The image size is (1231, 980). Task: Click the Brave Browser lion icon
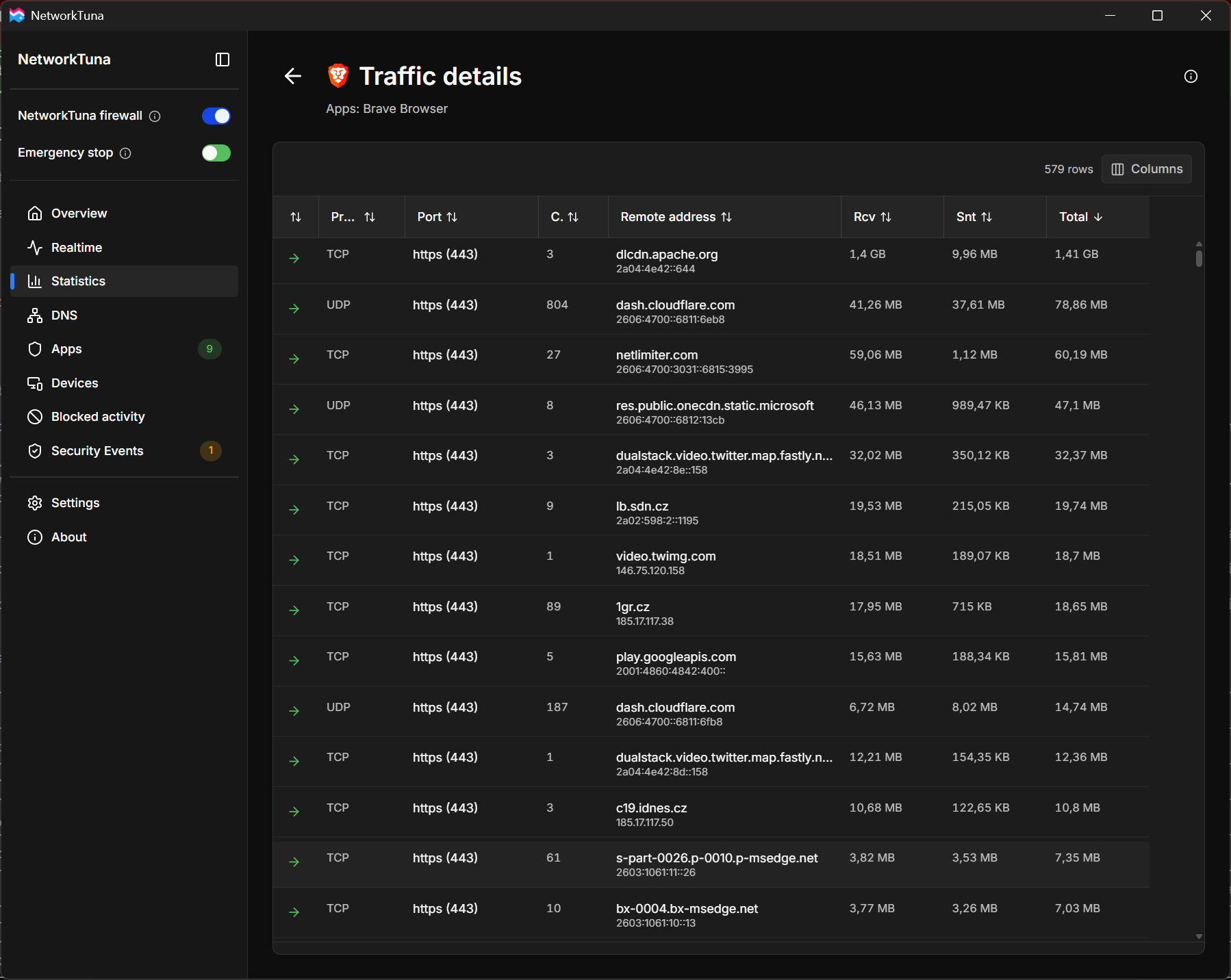(x=338, y=76)
